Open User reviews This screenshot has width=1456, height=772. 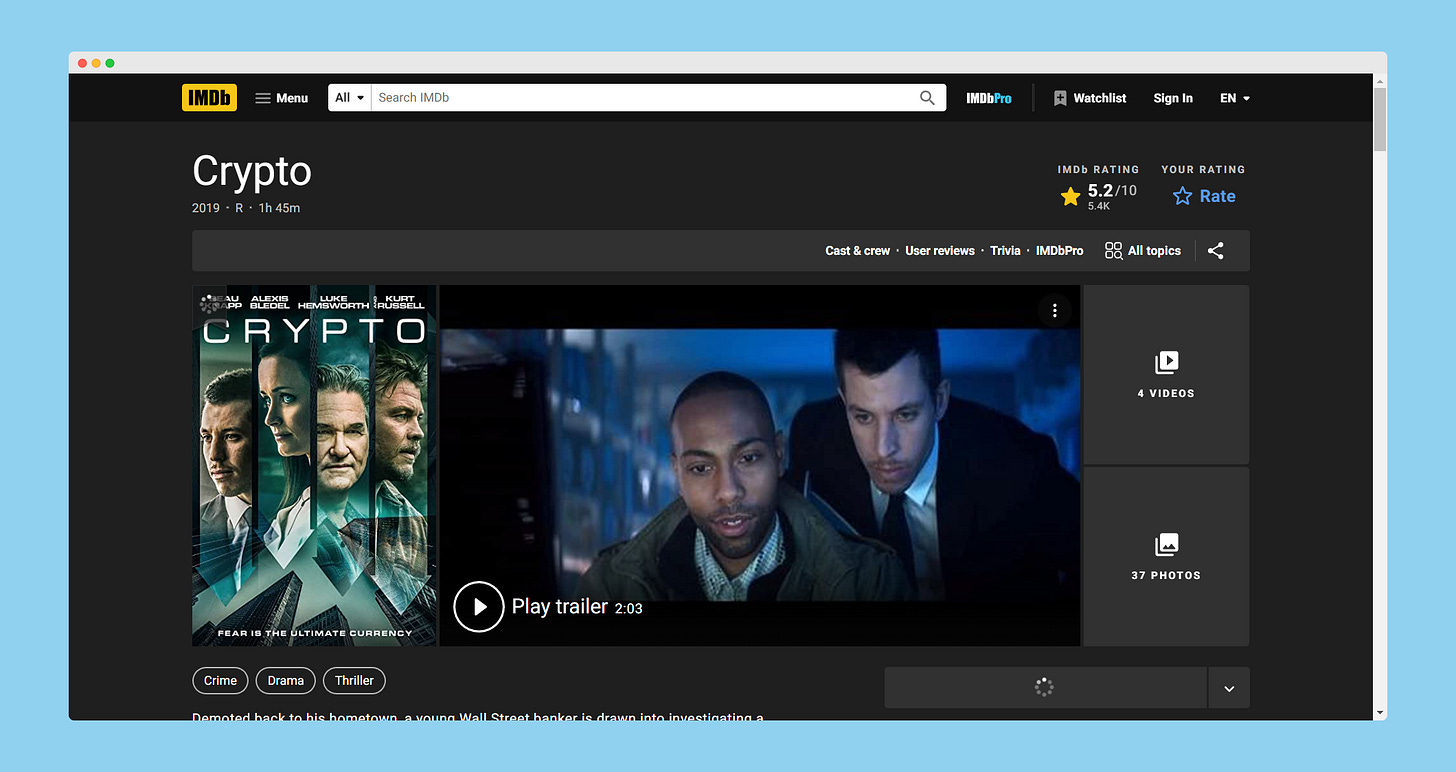tap(940, 251)
